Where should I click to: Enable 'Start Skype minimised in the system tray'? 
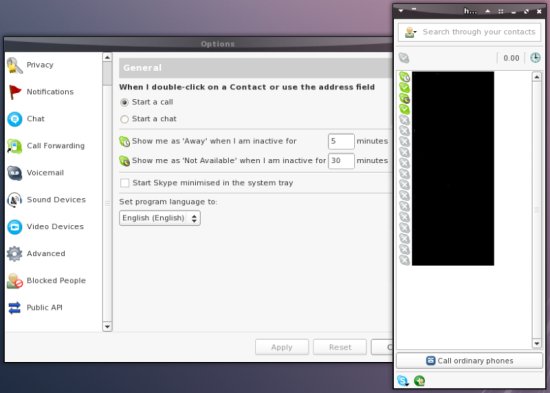pyautogui.click(x=125, y=183)
